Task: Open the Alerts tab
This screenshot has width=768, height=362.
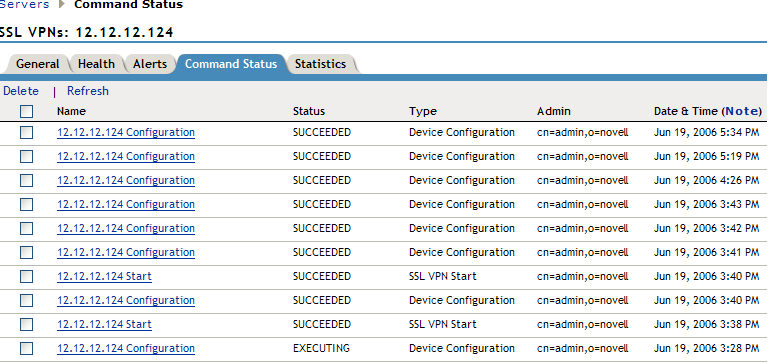Action: tap(150, 64)
